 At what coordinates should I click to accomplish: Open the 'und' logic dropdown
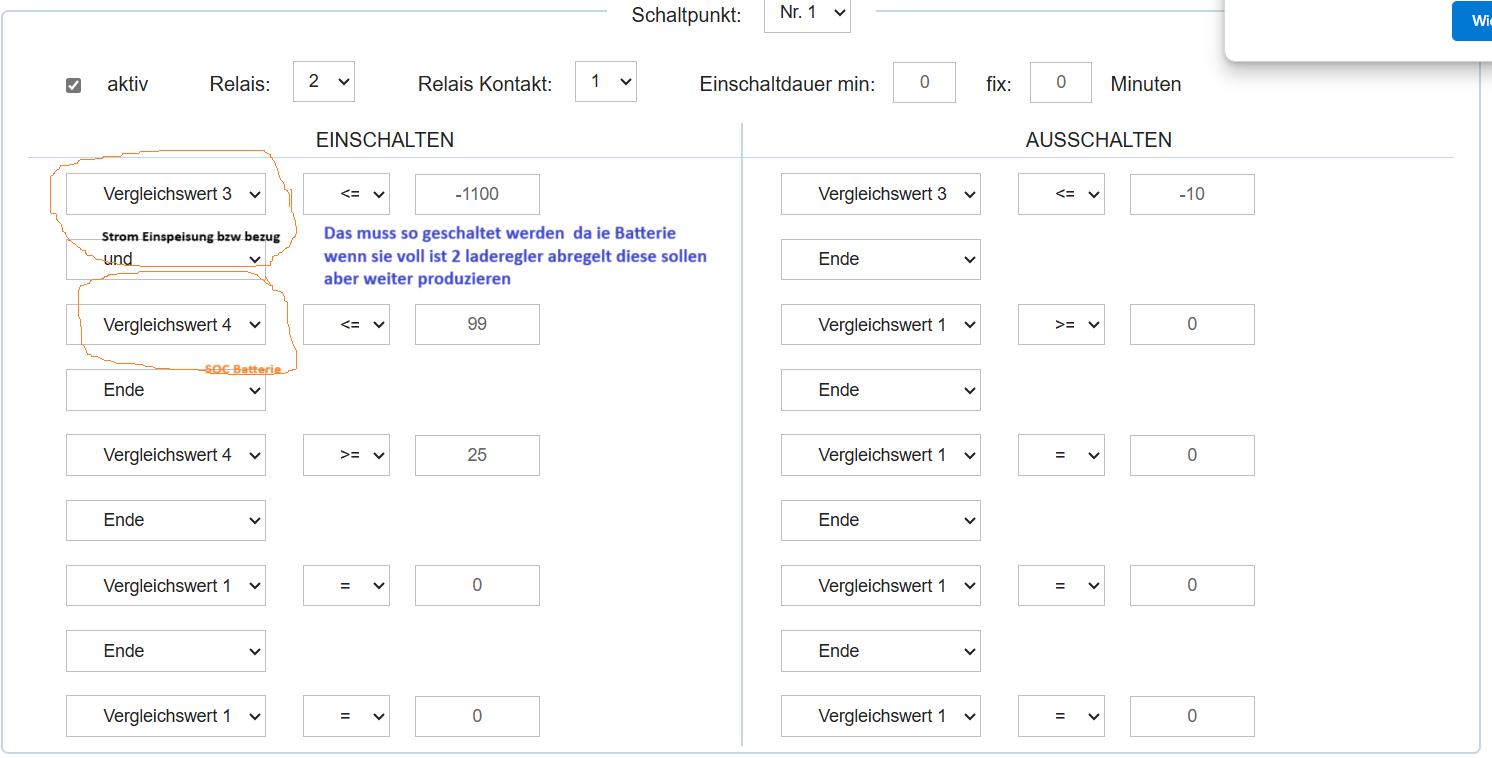click(x=166, y=259)
